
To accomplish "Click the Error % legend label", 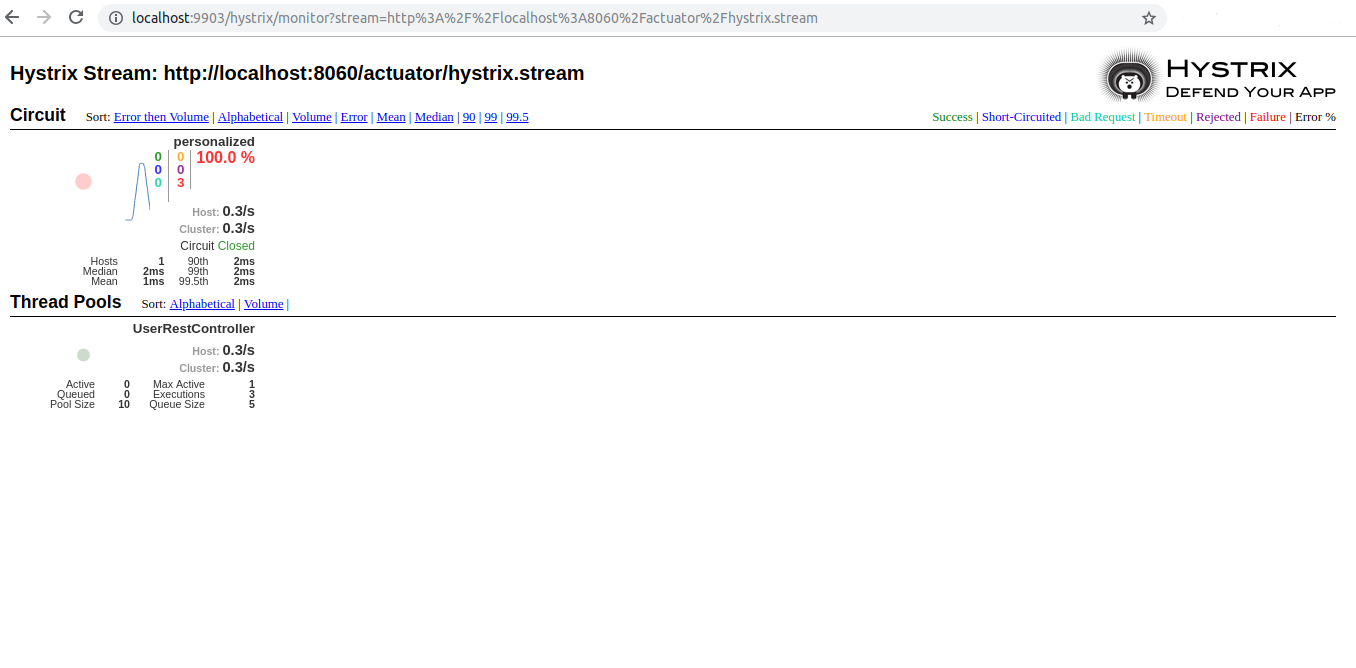I will coord(1315,117).
